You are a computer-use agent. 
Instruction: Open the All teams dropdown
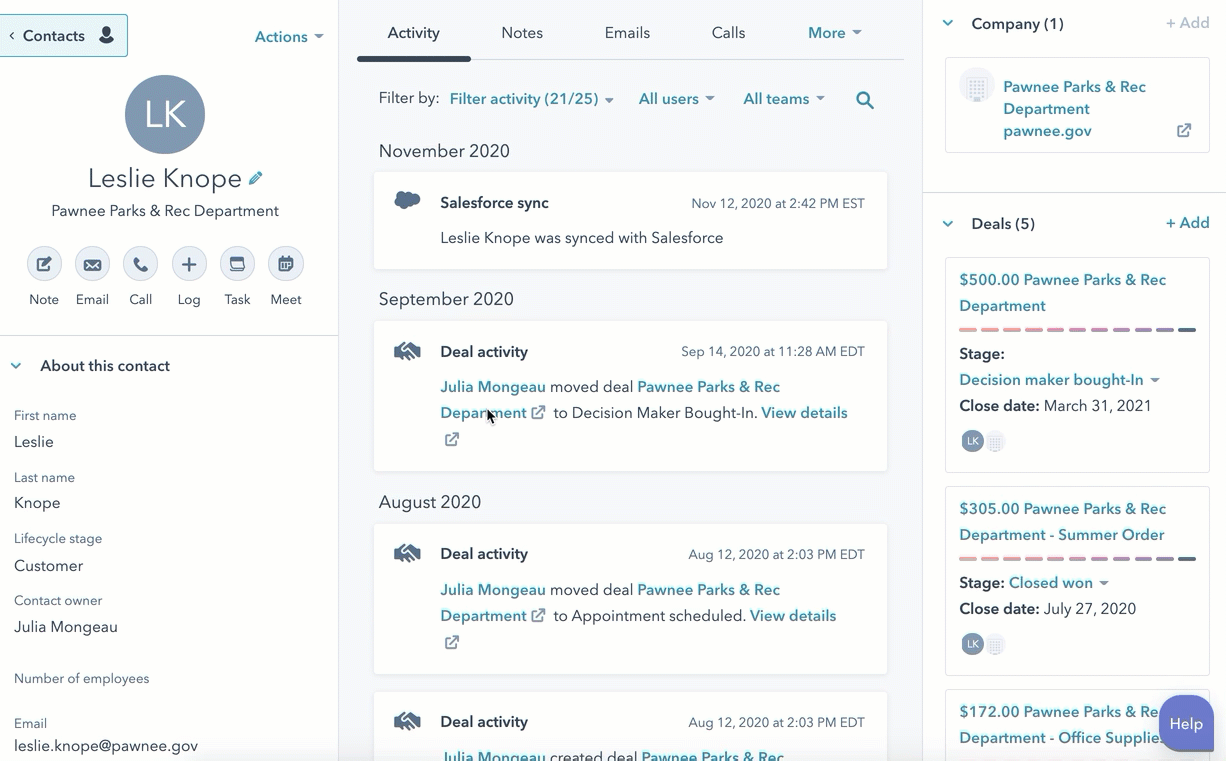[x=784, y=99]
